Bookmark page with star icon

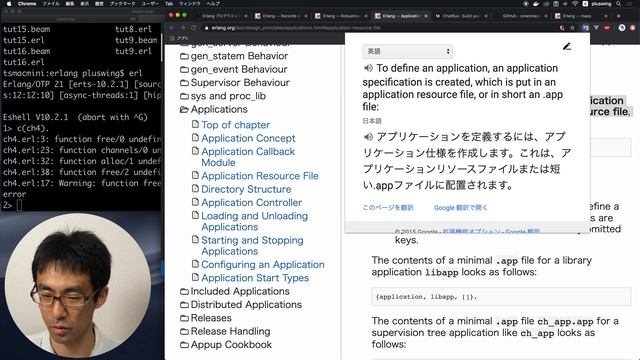573,28
